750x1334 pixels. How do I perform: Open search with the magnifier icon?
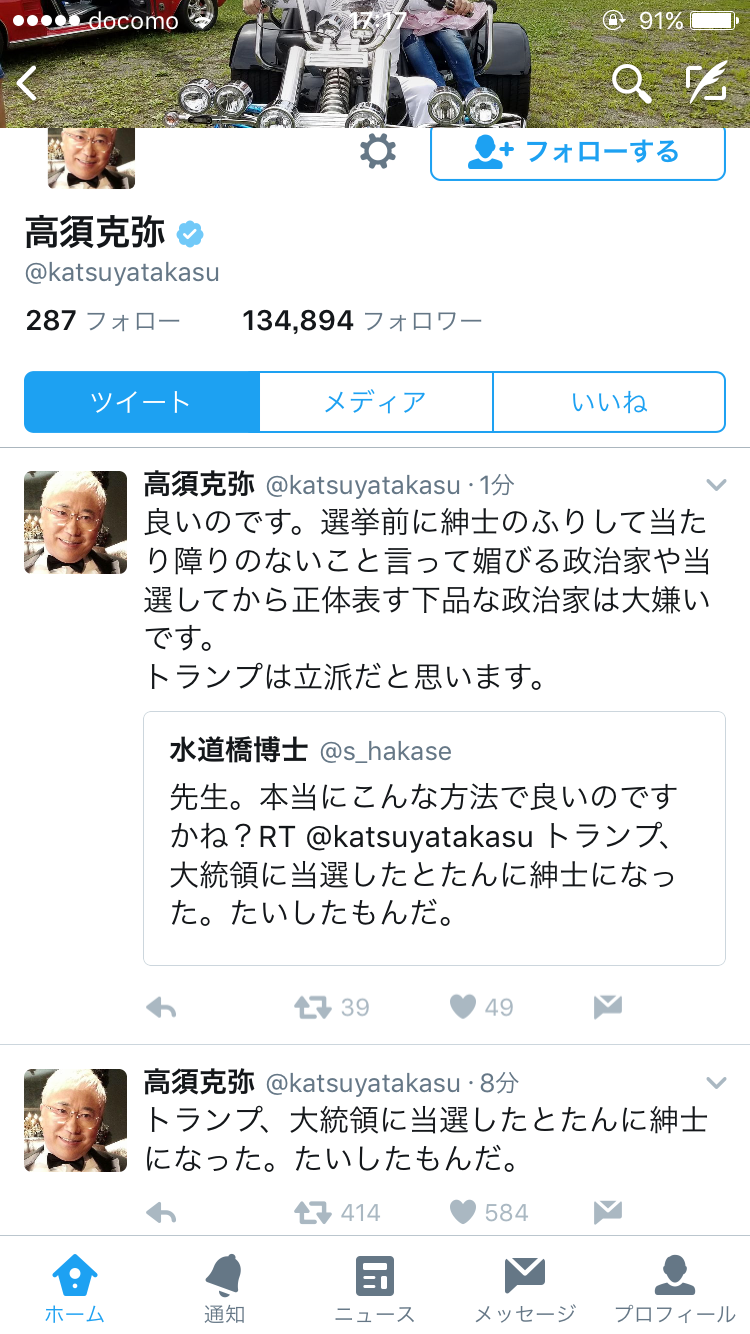tap(631, 84)
